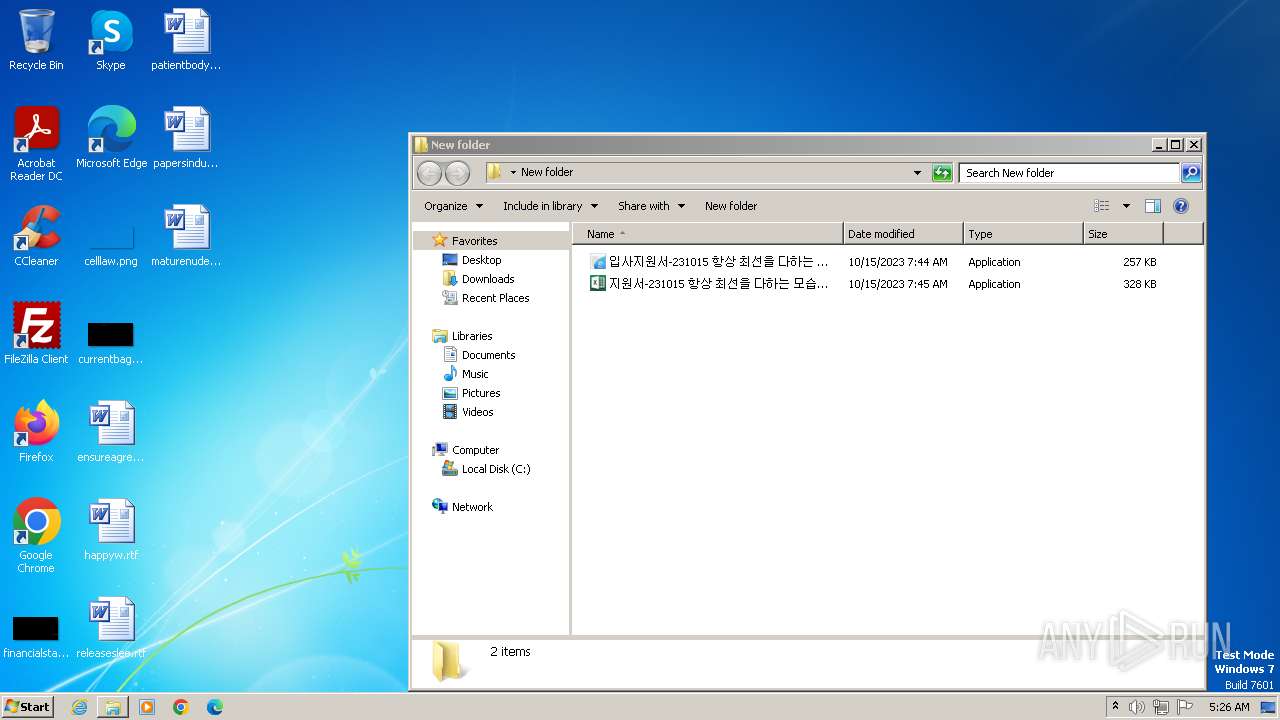This screenshot has height=720, width=1280.
Task: Launch Microsoft Edge desktop shortcut
Action: click(111, 138)
